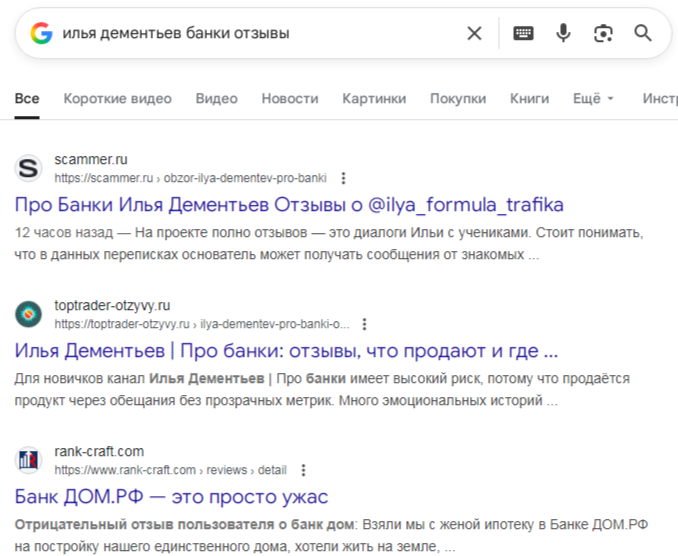Open more options for toptrader-otzyvy.ru result
Screen dimensions: 678x556
[x=365, y=324]
